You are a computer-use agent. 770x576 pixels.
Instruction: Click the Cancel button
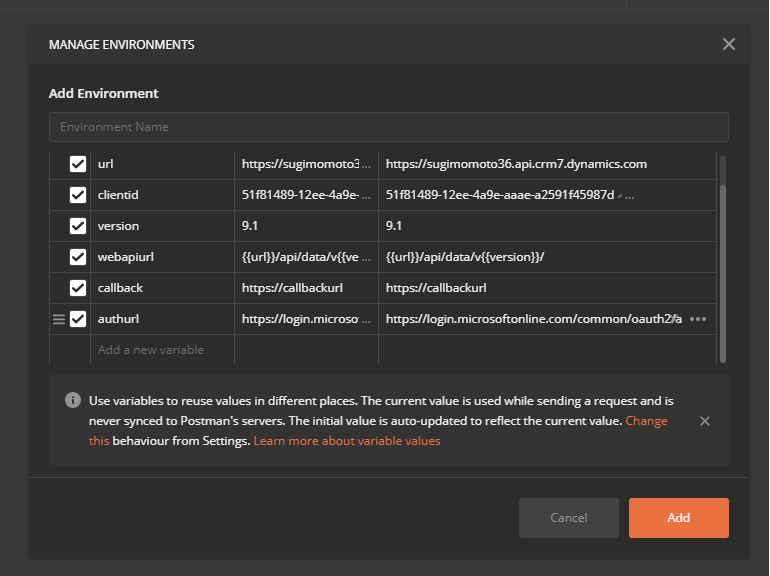[x=568, y=518]
